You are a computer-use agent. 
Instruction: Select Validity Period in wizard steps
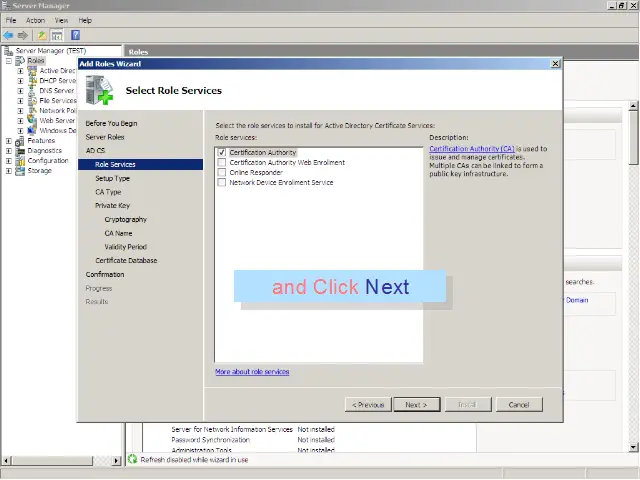point(126,247)
